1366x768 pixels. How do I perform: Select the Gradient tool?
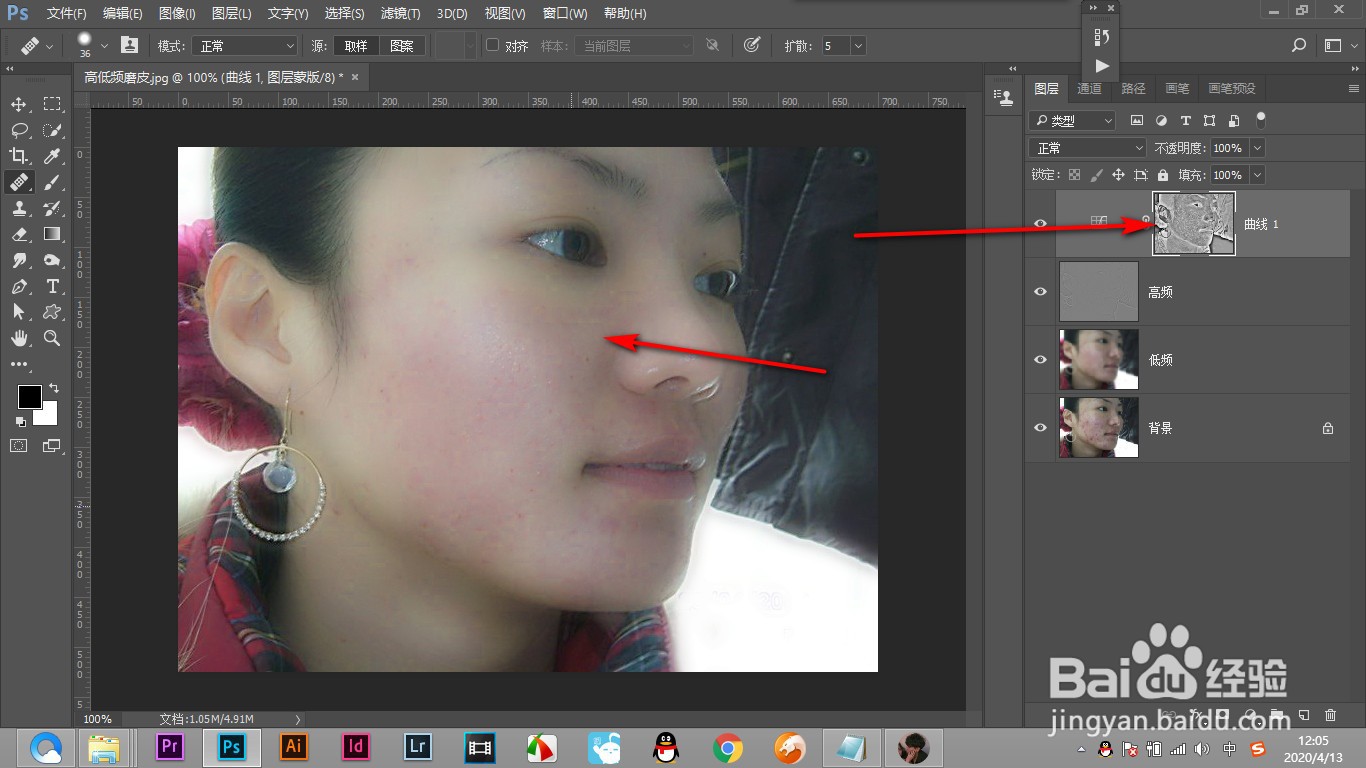point(52,234)
